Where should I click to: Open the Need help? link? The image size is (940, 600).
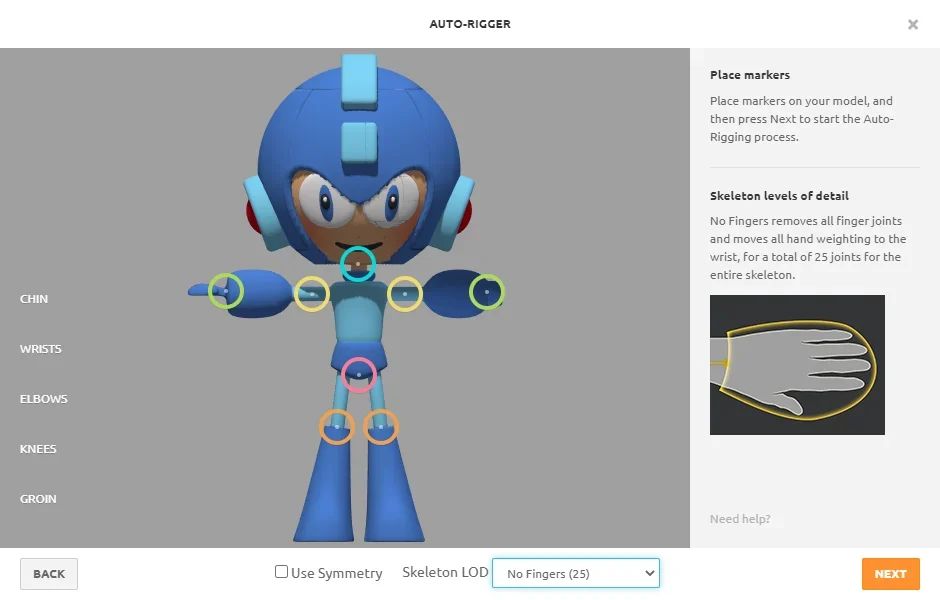740,518
